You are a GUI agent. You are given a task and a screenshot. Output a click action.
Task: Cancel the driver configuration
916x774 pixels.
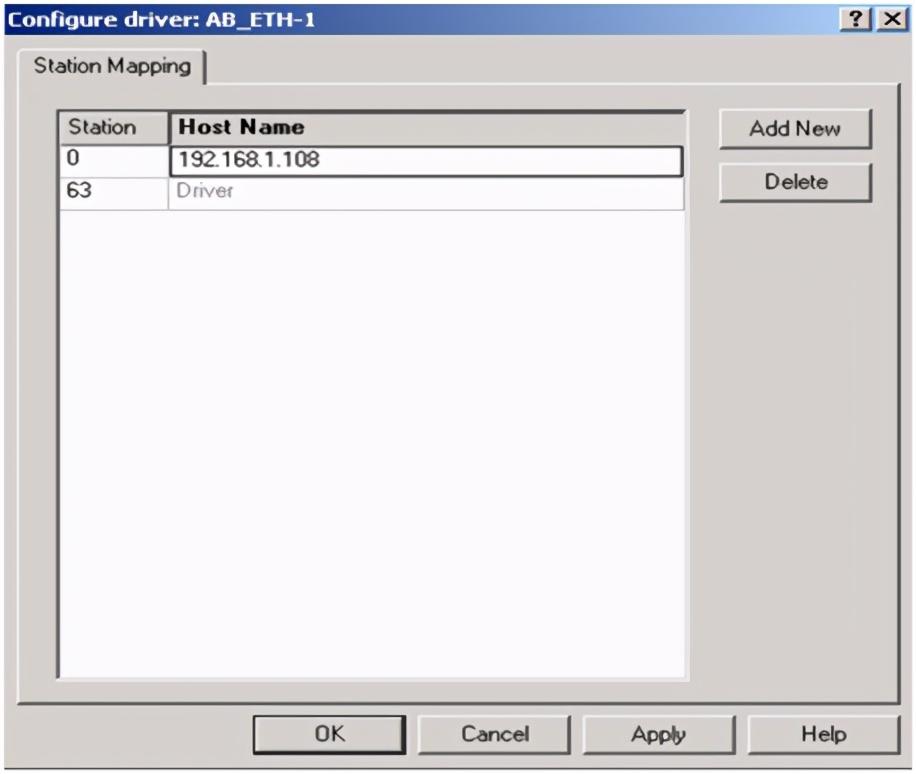[x=494, y=734]
